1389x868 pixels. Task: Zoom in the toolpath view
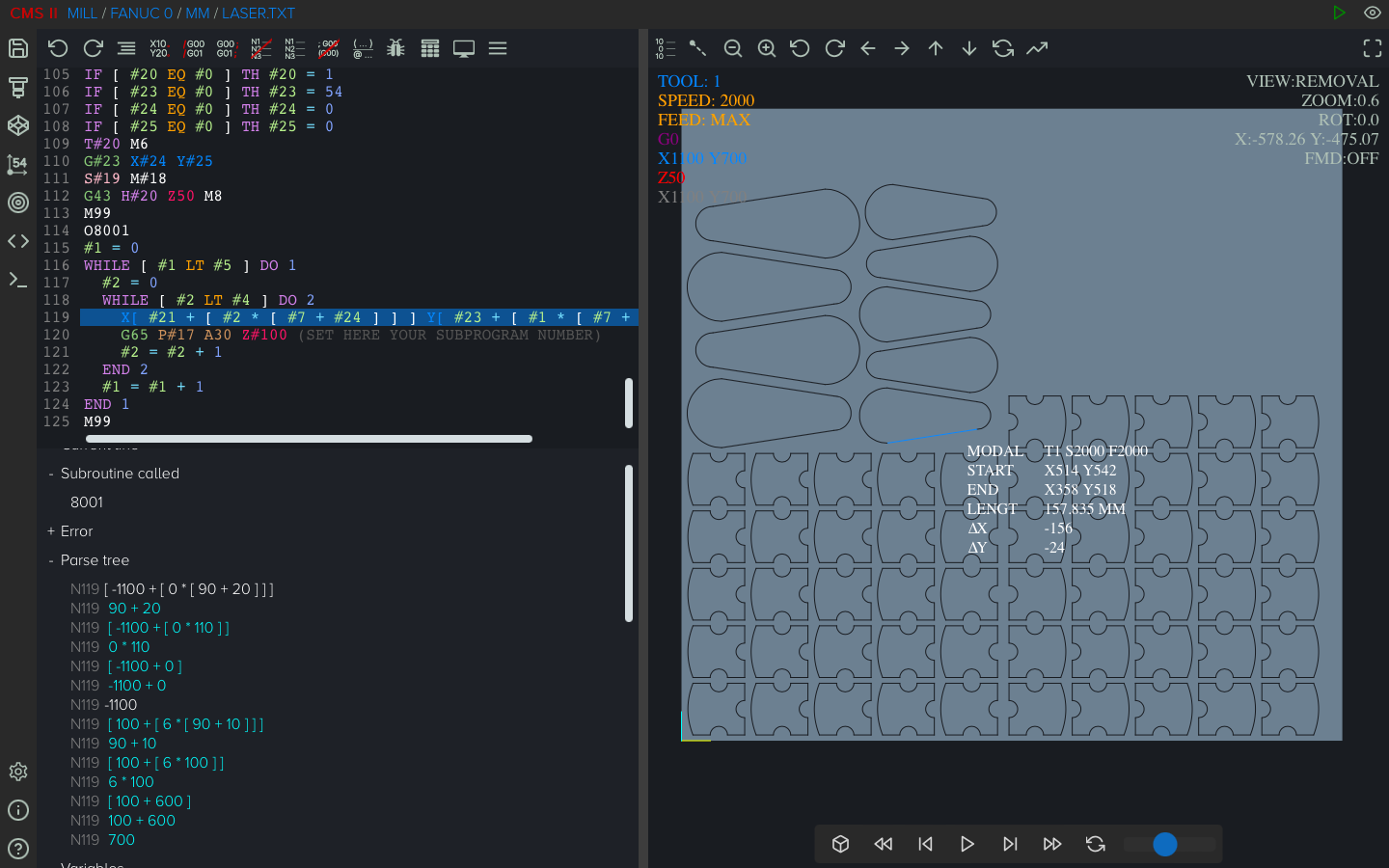click(x=767, y=48)
